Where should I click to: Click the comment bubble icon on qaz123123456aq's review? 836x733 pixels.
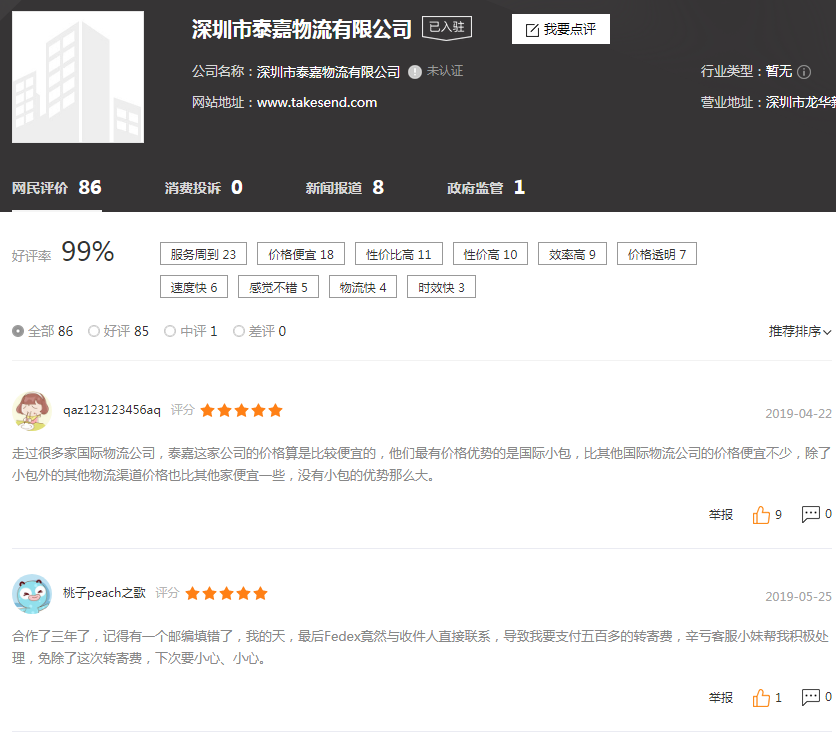tap(810, 515)
